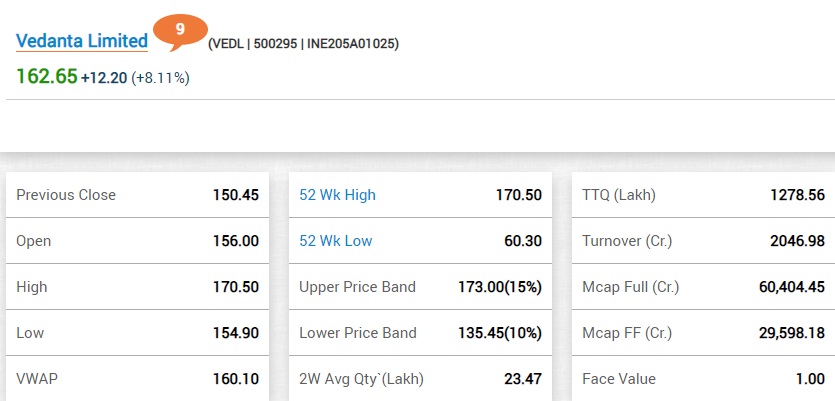835x401 pixels.
Task: Select the 2W Avg Qty (Lakh) label
Action: tap(362, 379)
